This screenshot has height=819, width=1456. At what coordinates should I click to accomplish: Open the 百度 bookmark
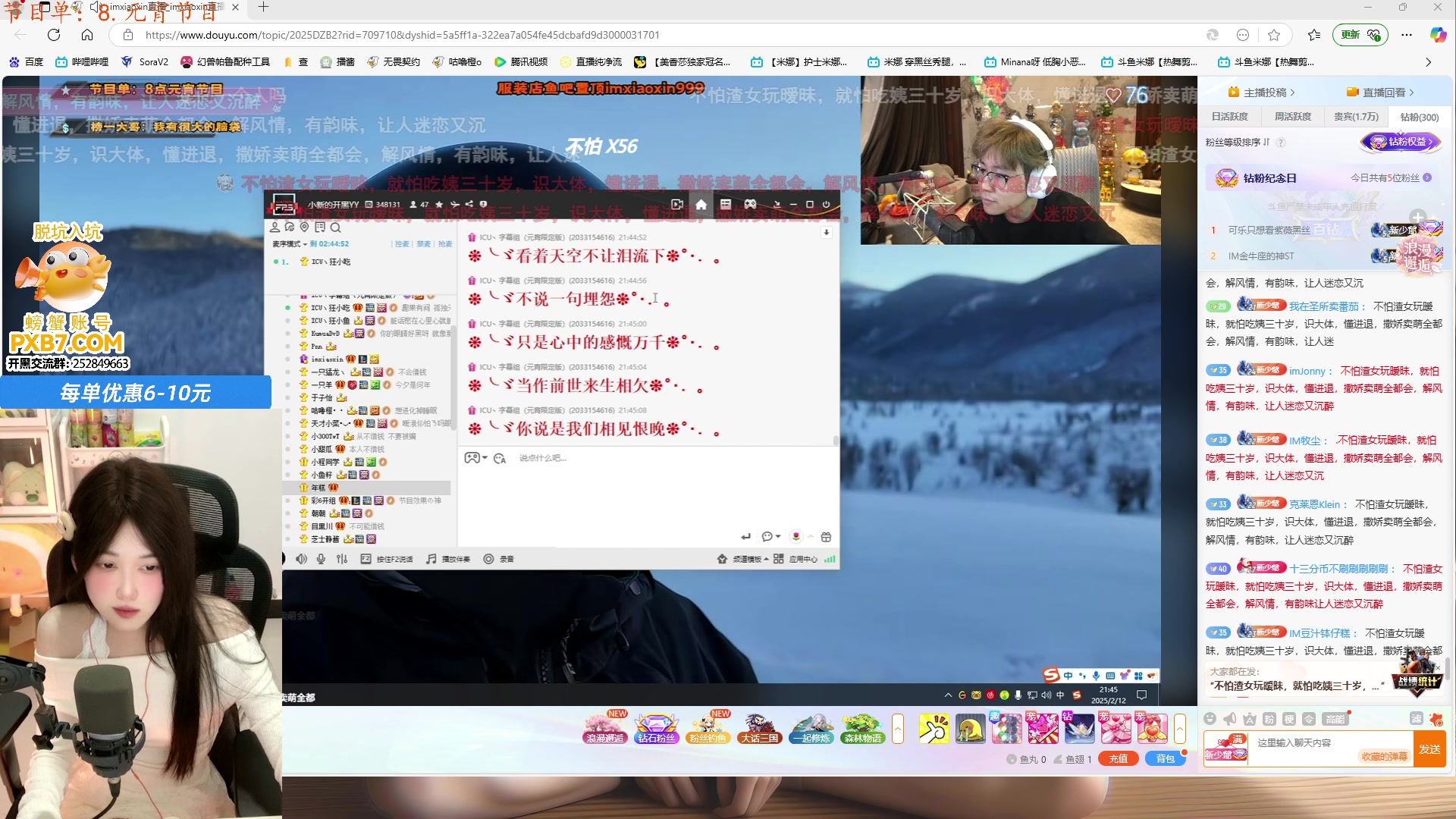click(x=27, y=62)
